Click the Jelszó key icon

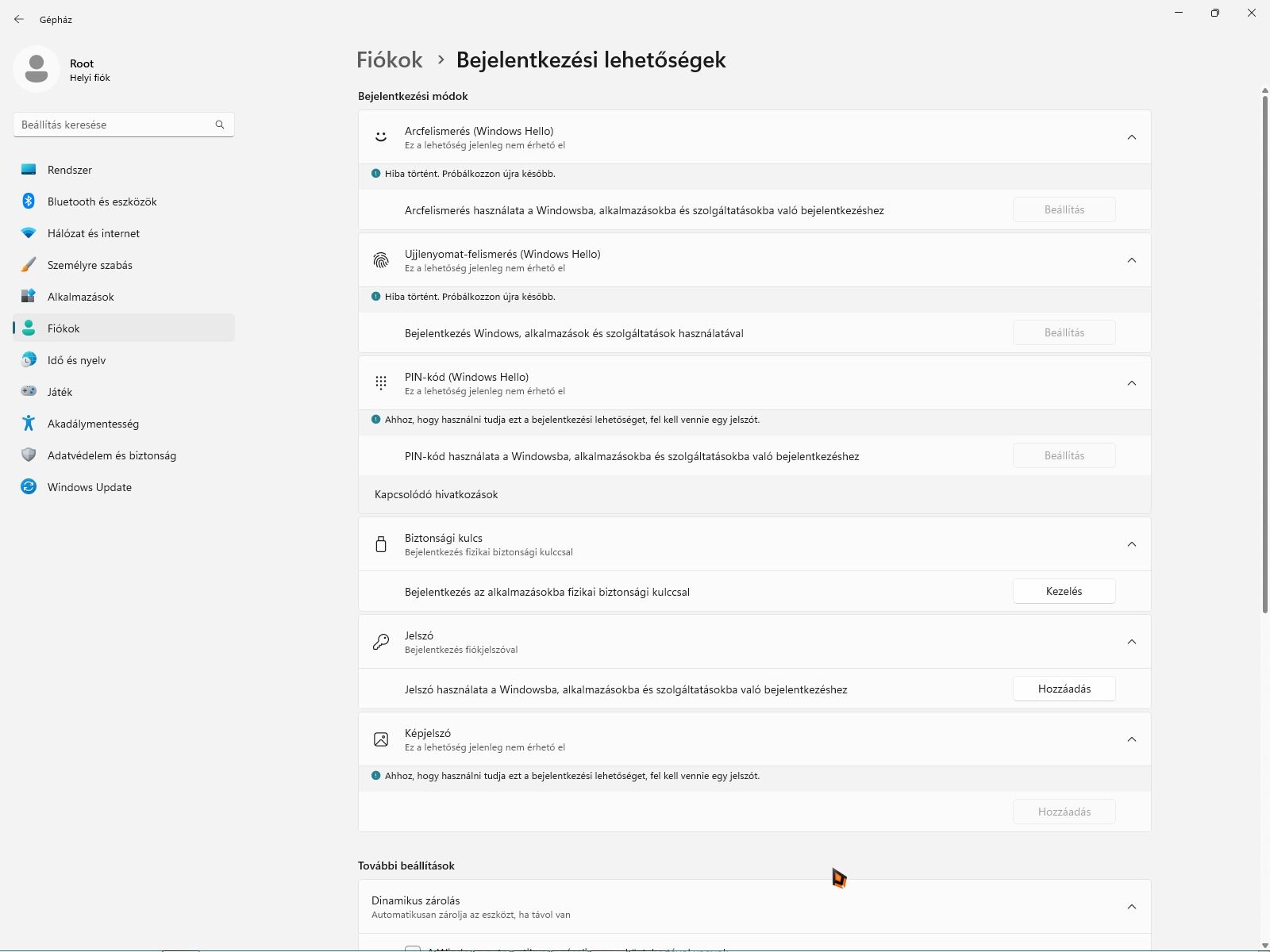point(381,642)
